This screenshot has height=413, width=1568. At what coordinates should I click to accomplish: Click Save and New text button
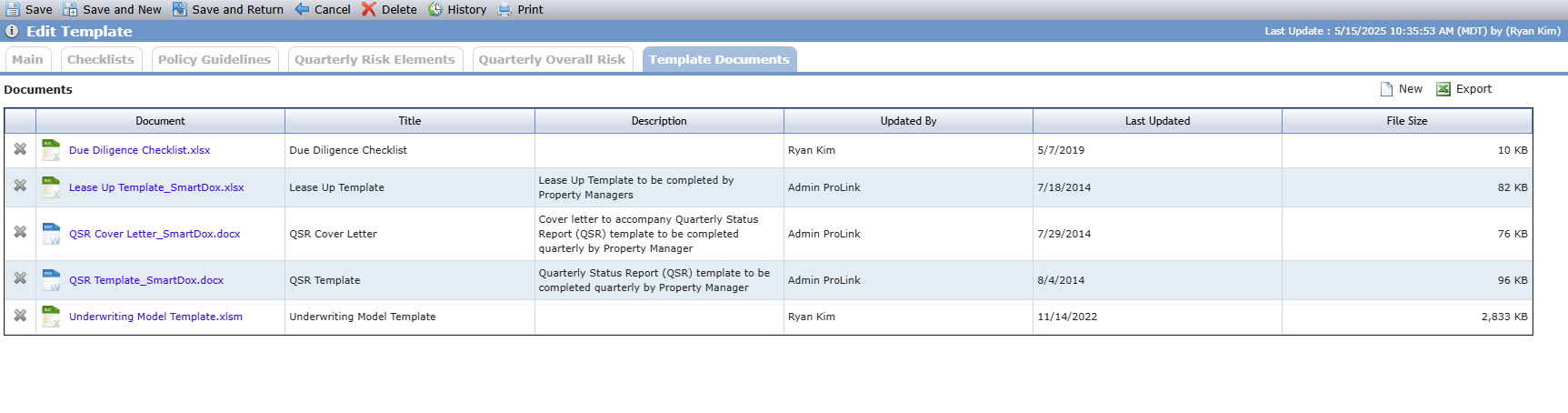tap(122, 9)
